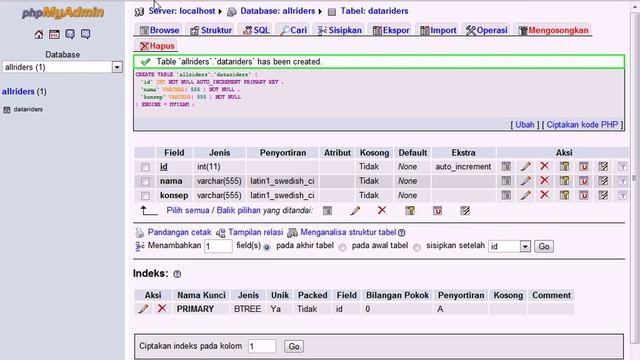
Task: Switch to the Cari tab
Action: [x=293, y=30]
